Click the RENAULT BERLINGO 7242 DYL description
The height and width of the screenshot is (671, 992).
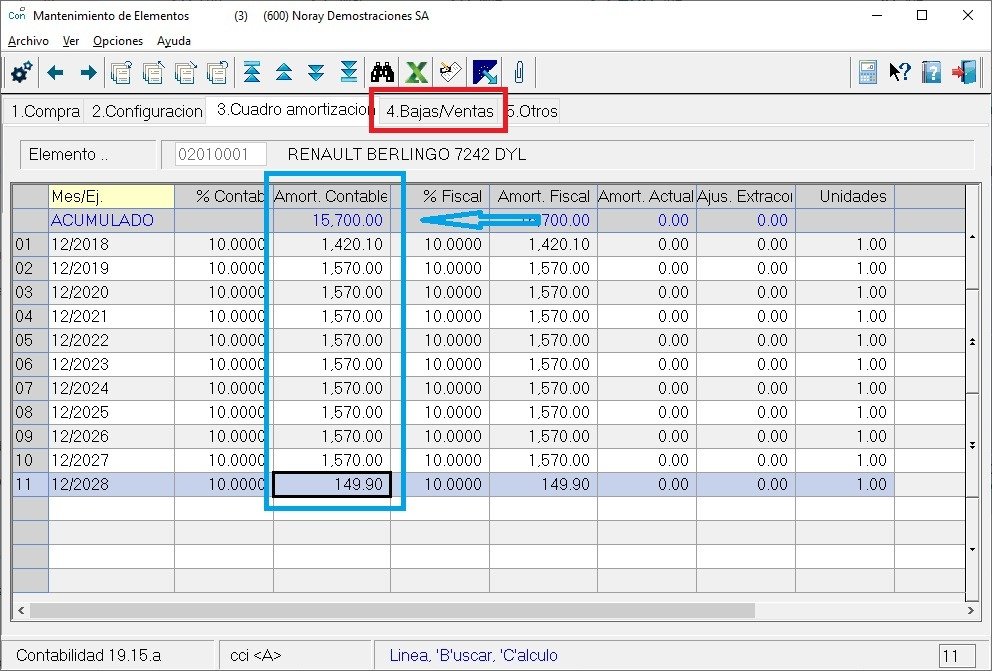[407, 155]
